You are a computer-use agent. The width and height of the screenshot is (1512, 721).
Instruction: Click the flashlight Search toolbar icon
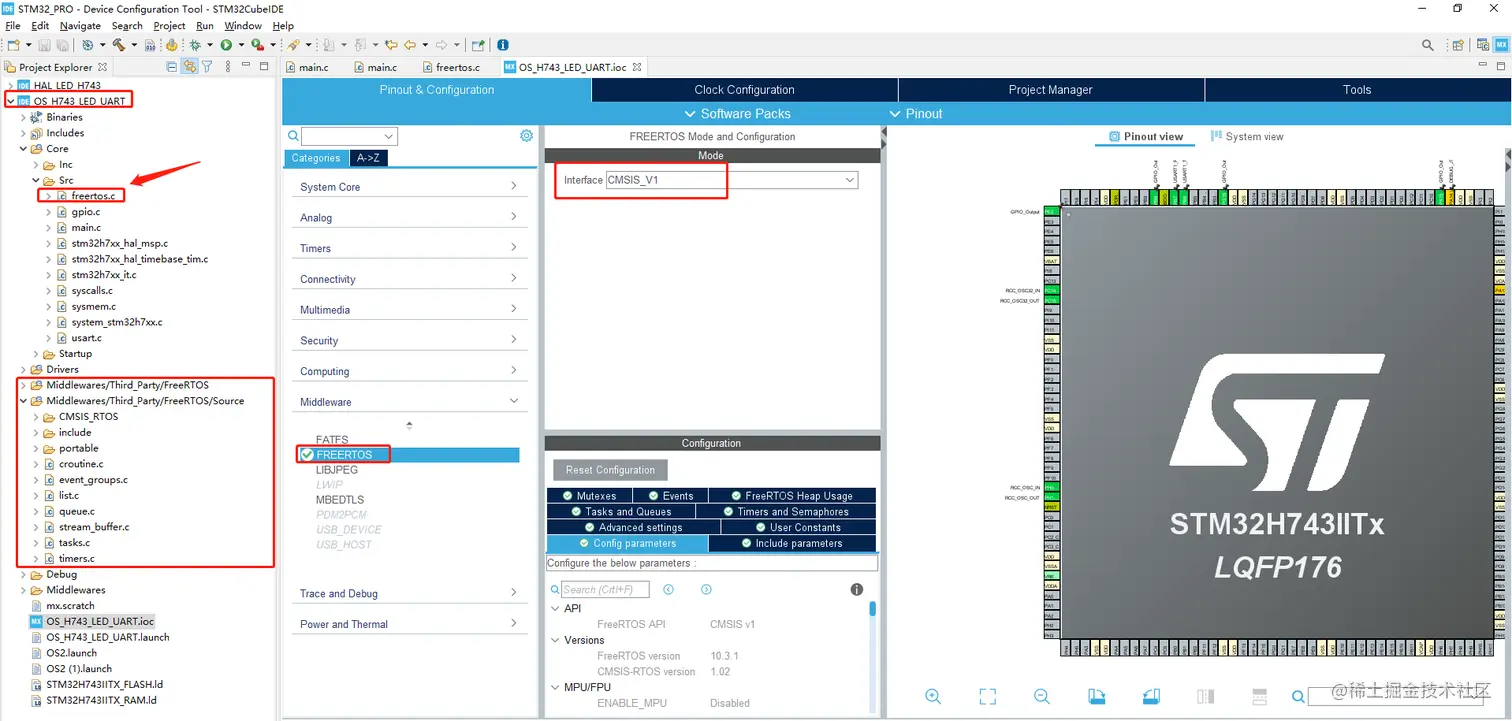[294, 45]
